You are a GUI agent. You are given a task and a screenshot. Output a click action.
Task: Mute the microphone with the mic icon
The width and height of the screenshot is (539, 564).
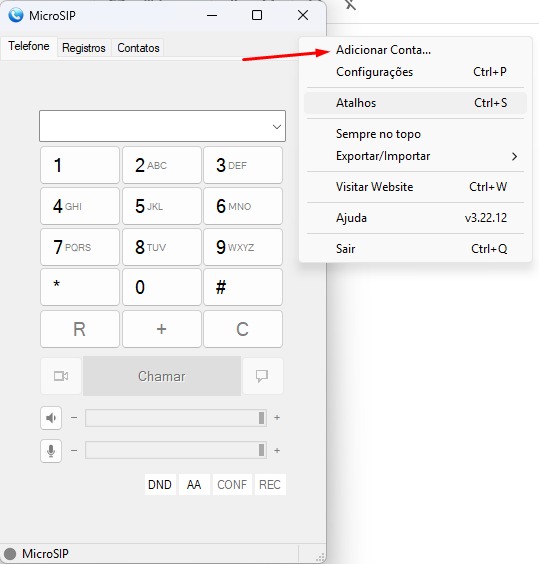[51, 451]
